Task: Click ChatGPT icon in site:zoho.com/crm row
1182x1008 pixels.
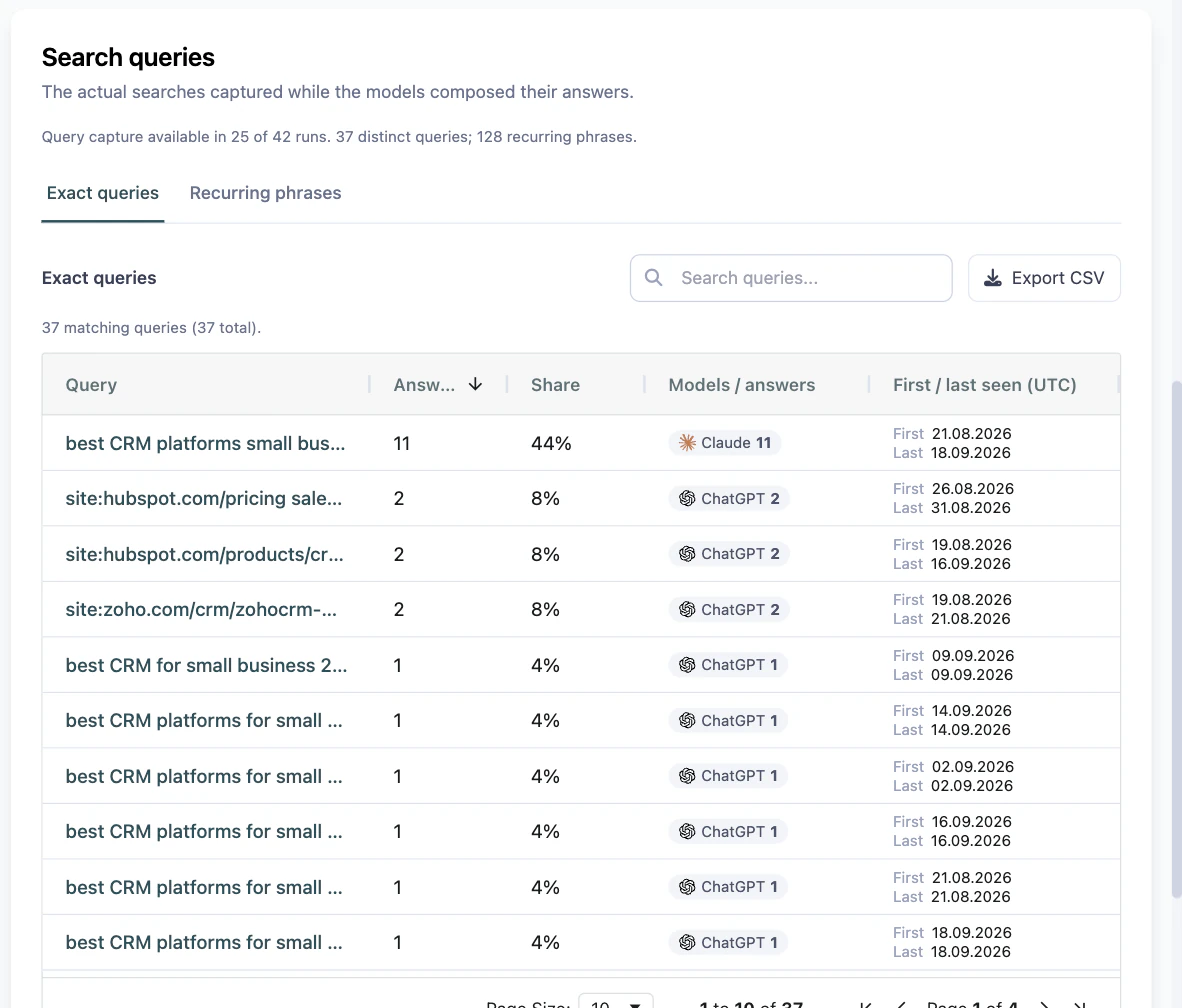Action: click(687, 609)
